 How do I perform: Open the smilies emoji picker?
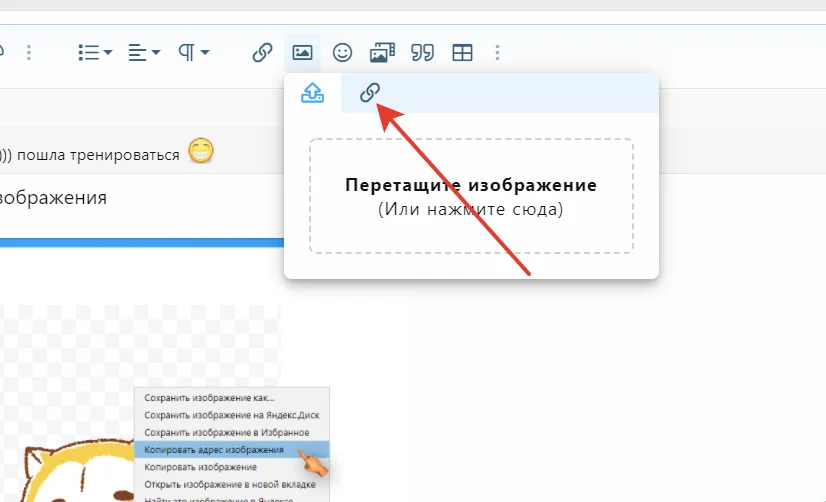[342, 52]
